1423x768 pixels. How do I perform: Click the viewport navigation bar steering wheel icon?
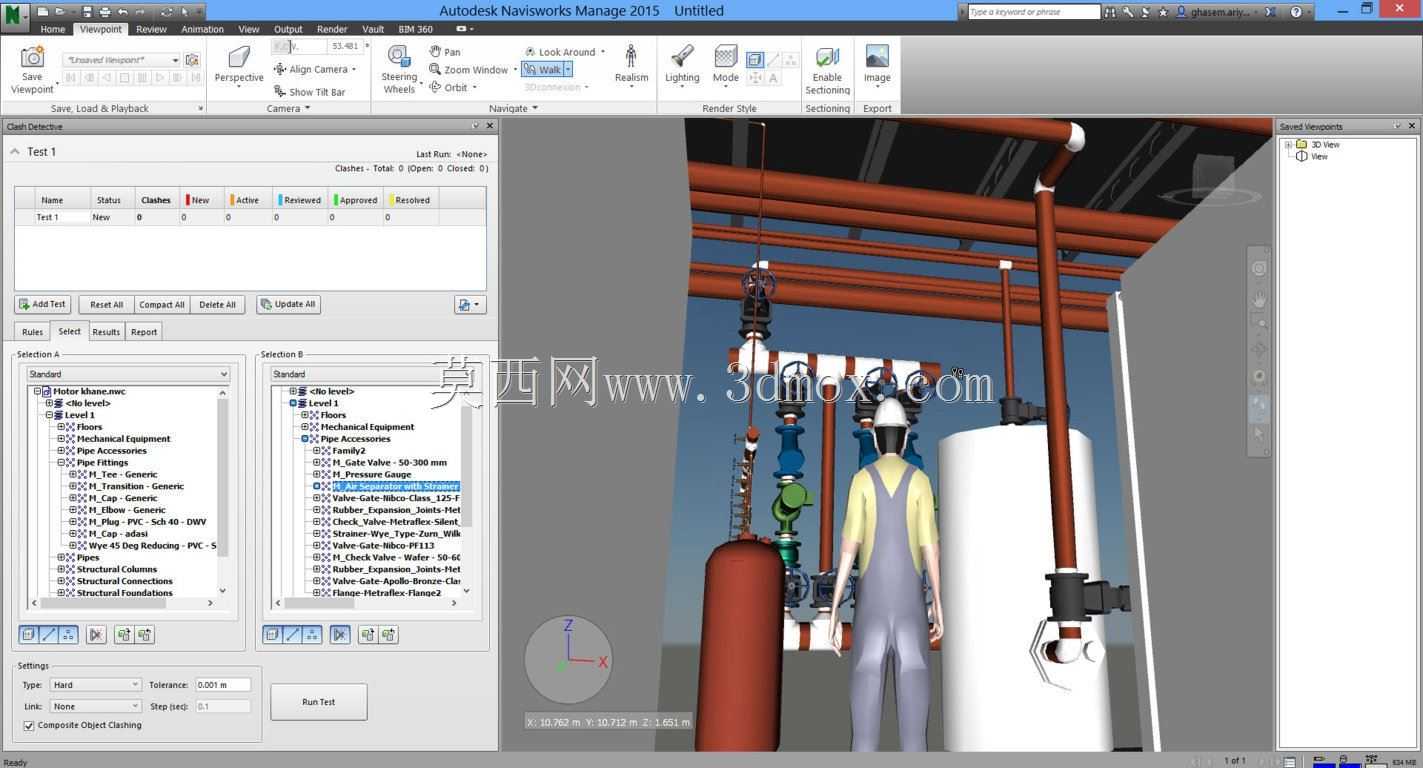tap(1259, 269)
